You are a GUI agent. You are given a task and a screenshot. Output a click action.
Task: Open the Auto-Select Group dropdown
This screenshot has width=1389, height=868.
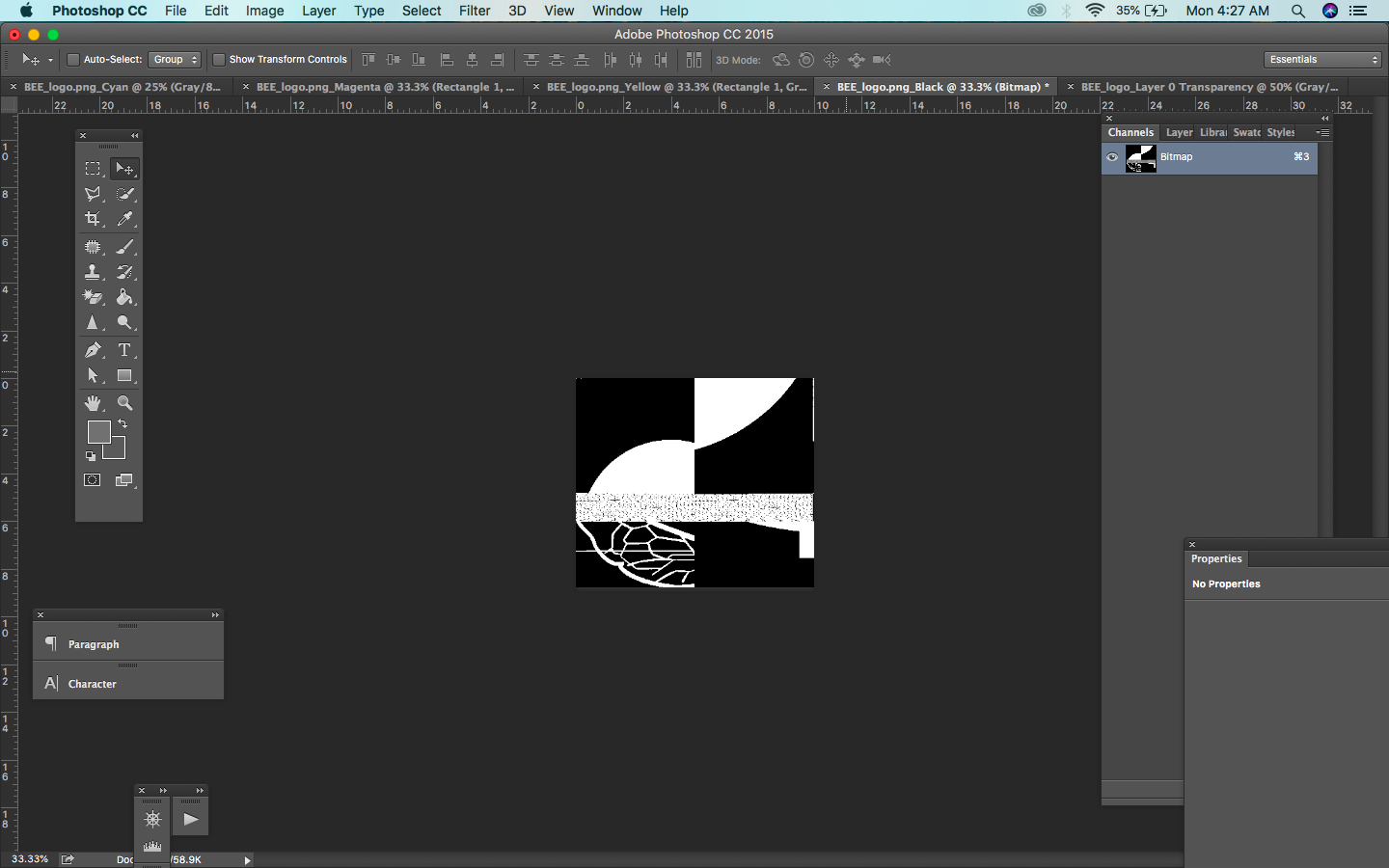(x=175, y=59)
